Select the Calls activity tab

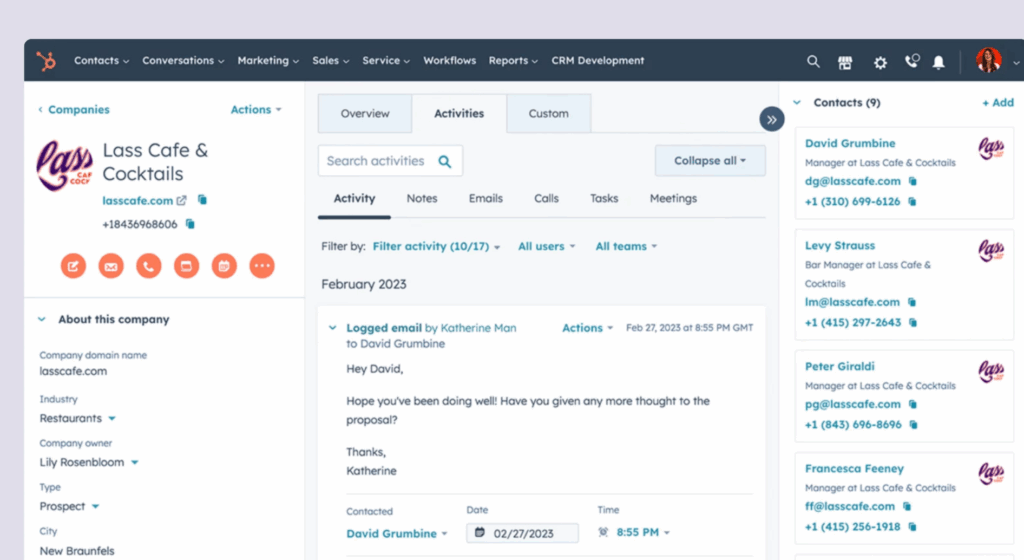[546, 198]
